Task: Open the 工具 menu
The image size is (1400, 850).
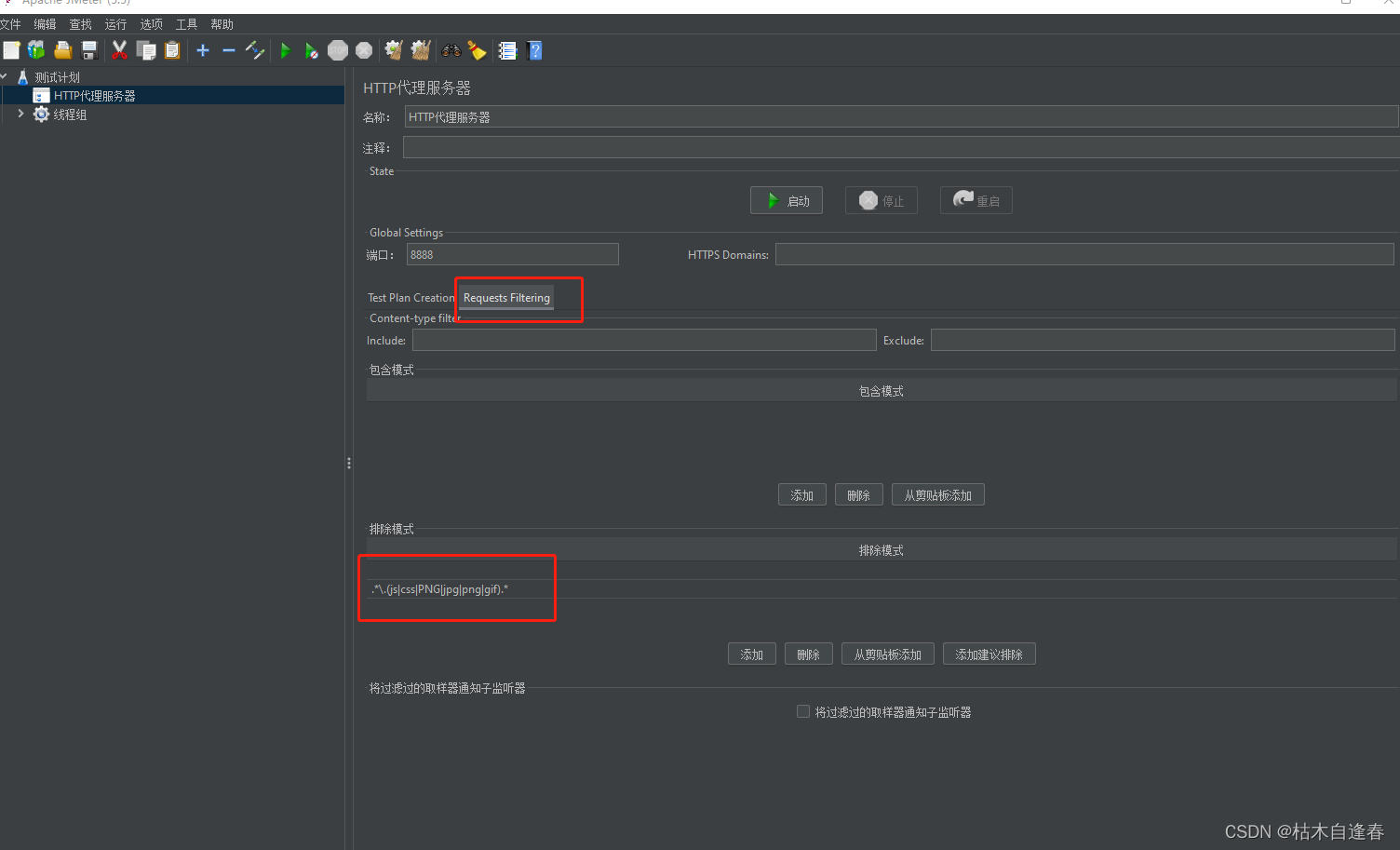Action: pyautogui.click(x=186, y=24)
